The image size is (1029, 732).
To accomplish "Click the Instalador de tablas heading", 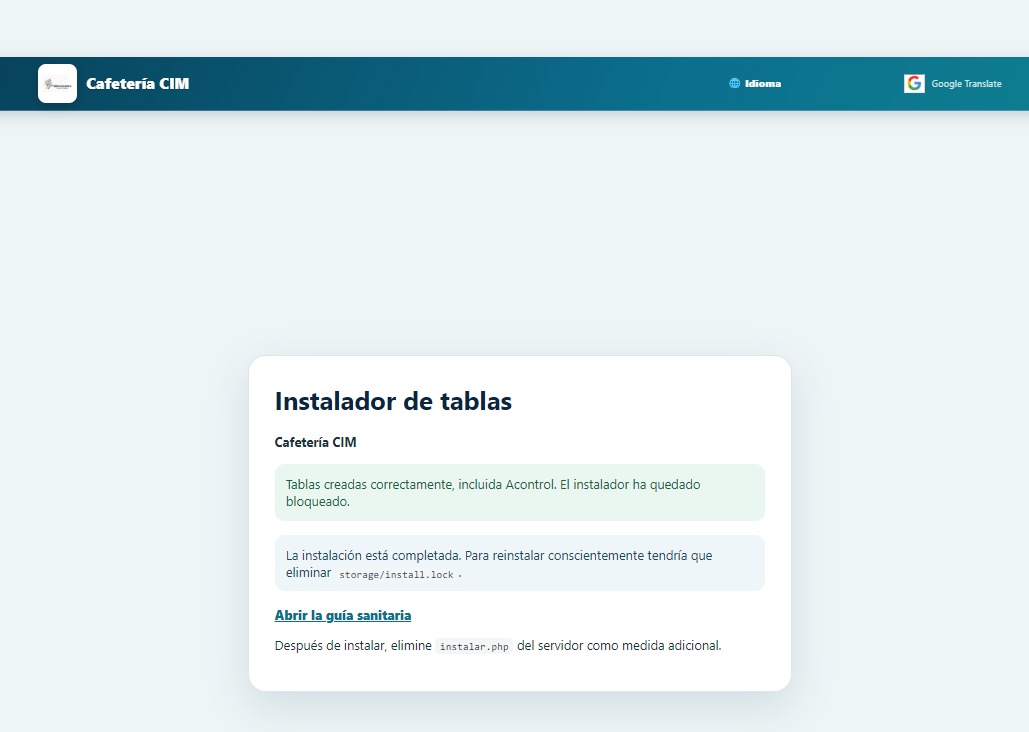I will coord(393,401).
